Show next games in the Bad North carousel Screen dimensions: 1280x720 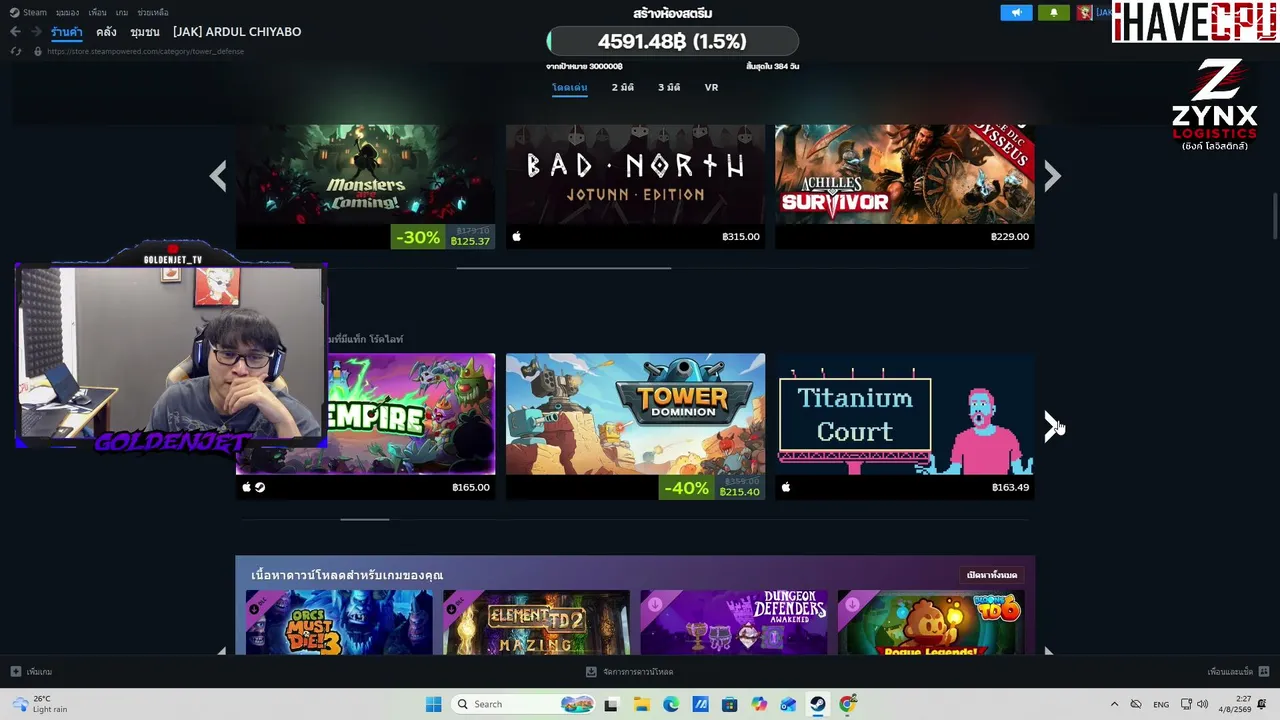click(x=1052, y=176)
